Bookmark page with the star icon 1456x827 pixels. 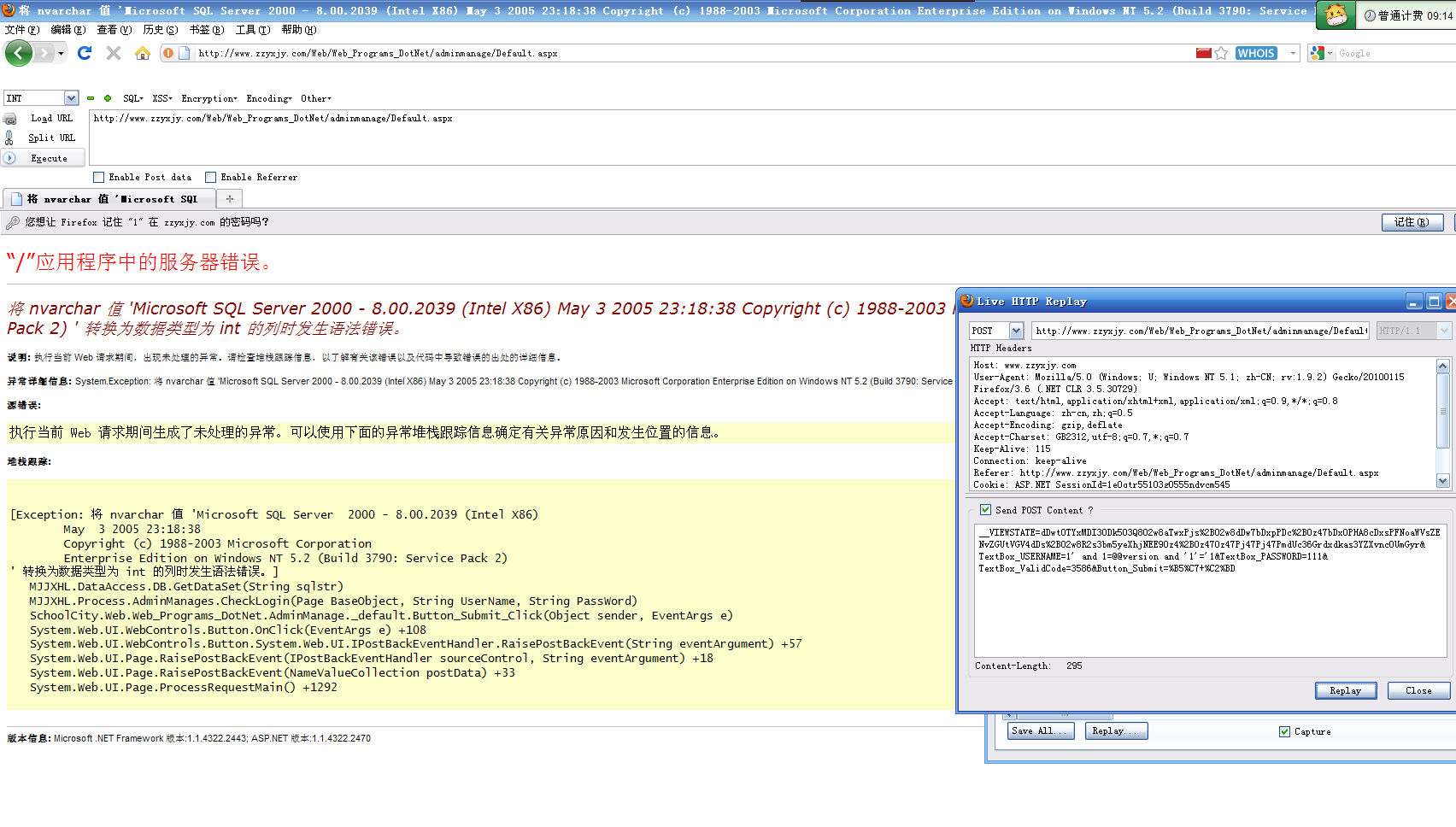tap(1222, 53)
